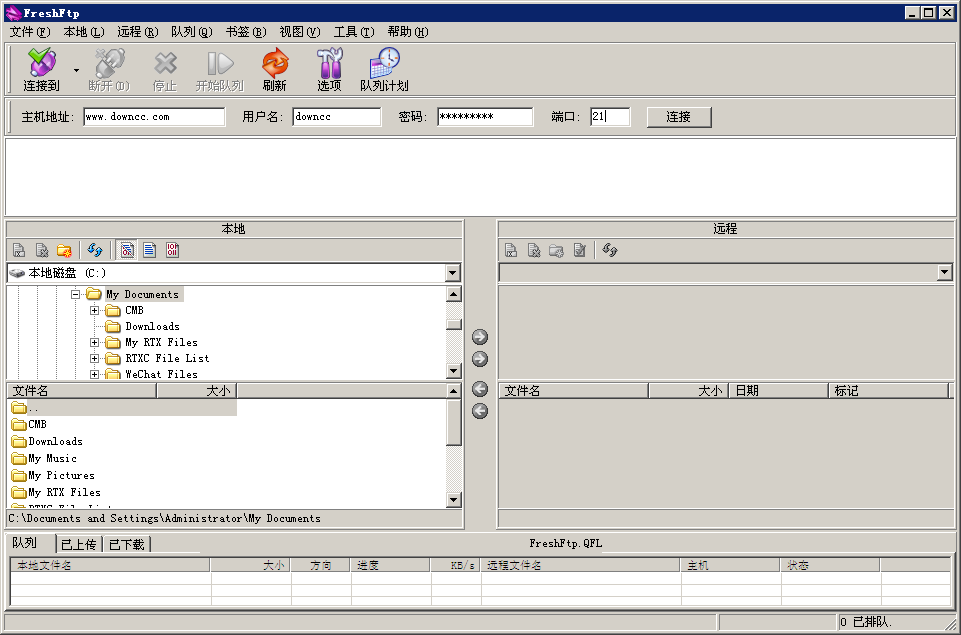The image size is (961, 635).
Task: Click the 断开 (Disconnect) icon
Action: click(109, 68)
